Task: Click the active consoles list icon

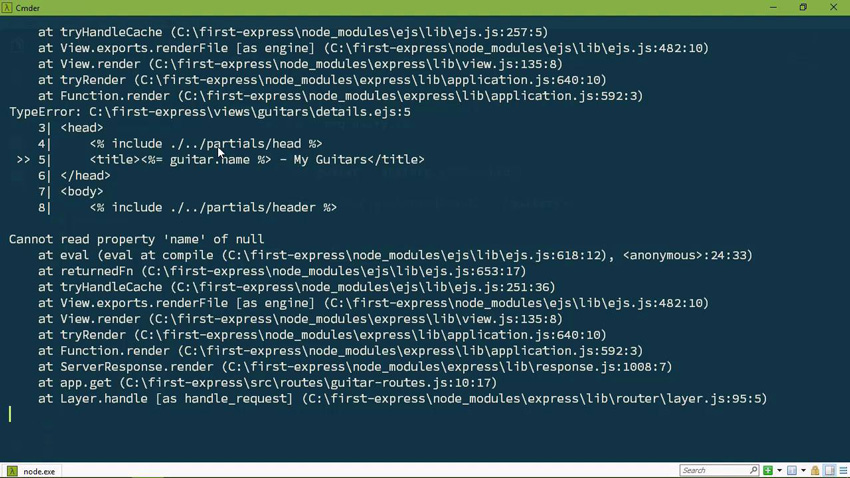Action: click(791, 470)
